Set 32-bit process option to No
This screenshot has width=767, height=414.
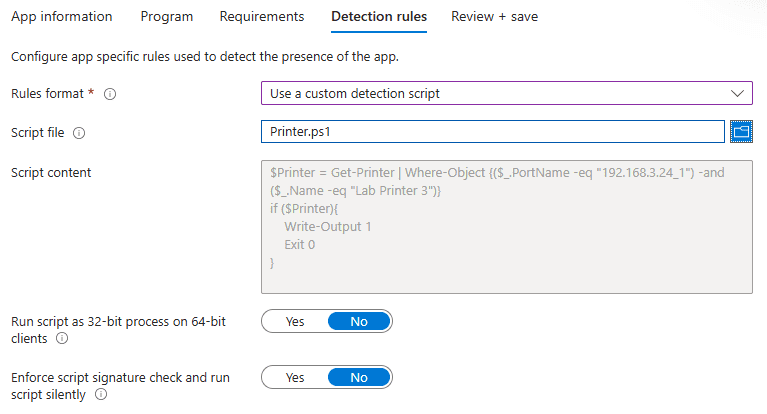coord(359,321)
